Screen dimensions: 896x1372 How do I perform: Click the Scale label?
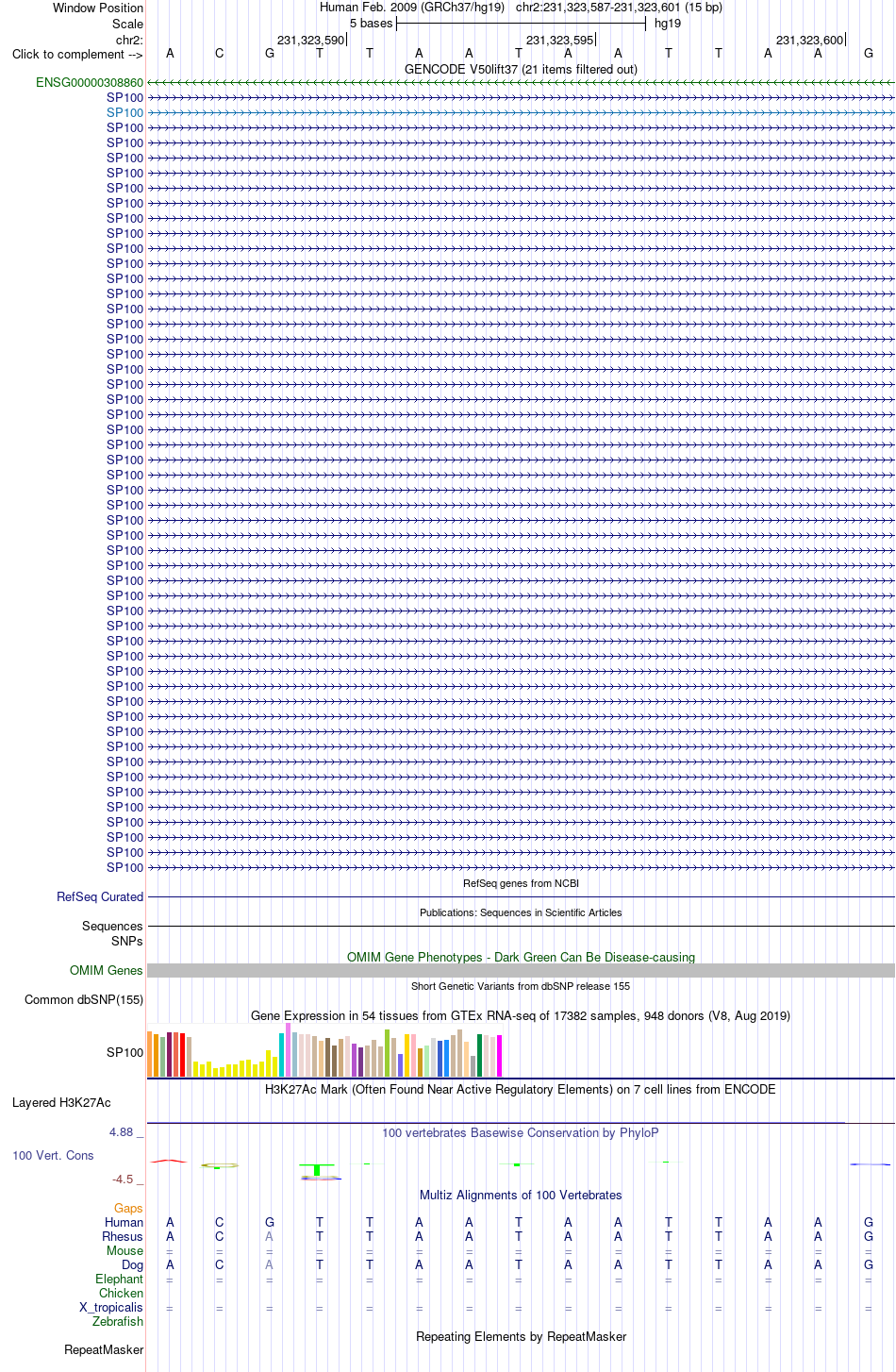pos(127,25)
